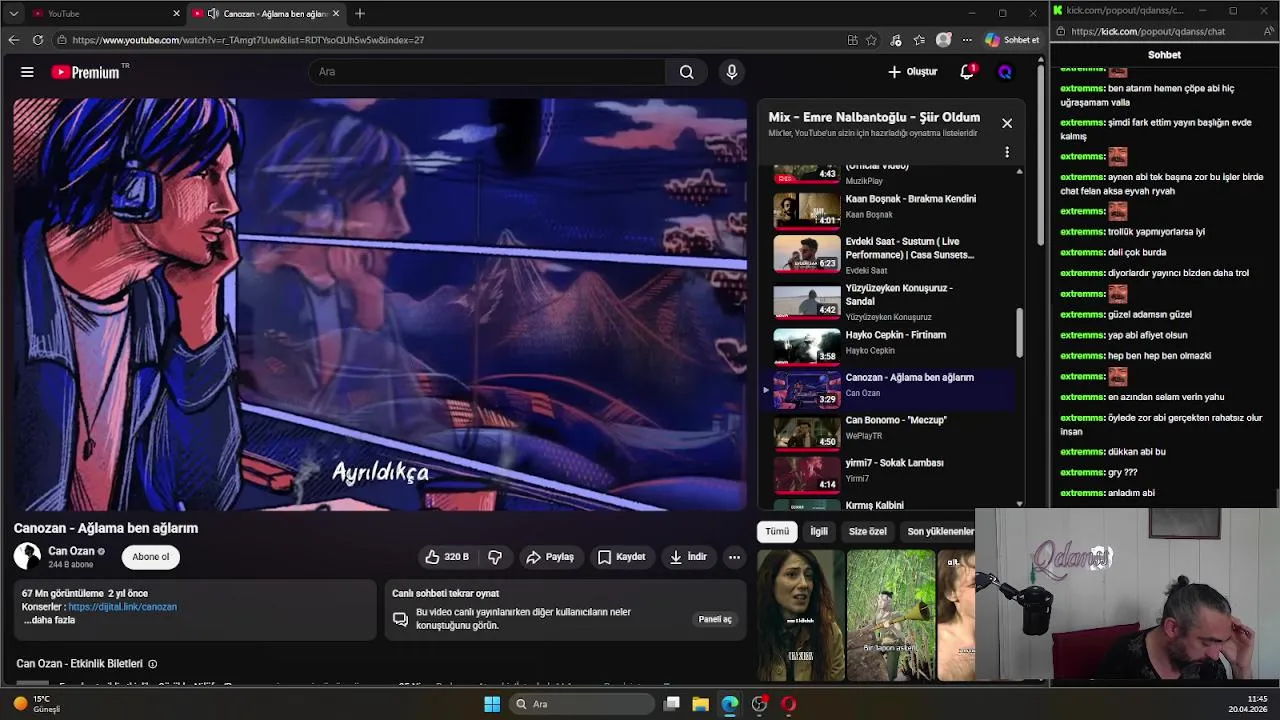Open Shorts thumbnail of woman in green jacket
The width and height of the screenshot is (1280, 720).
(x=800, y=616)
